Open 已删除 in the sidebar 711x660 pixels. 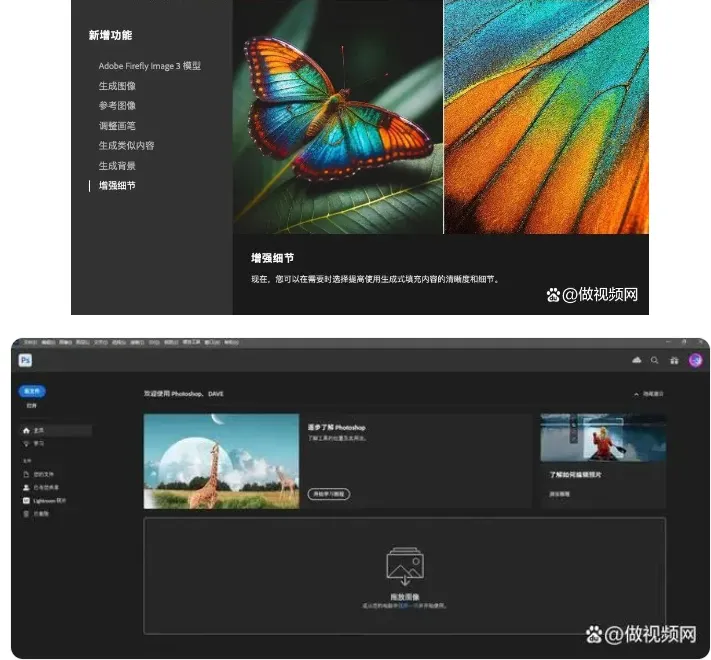coord(40,513)
